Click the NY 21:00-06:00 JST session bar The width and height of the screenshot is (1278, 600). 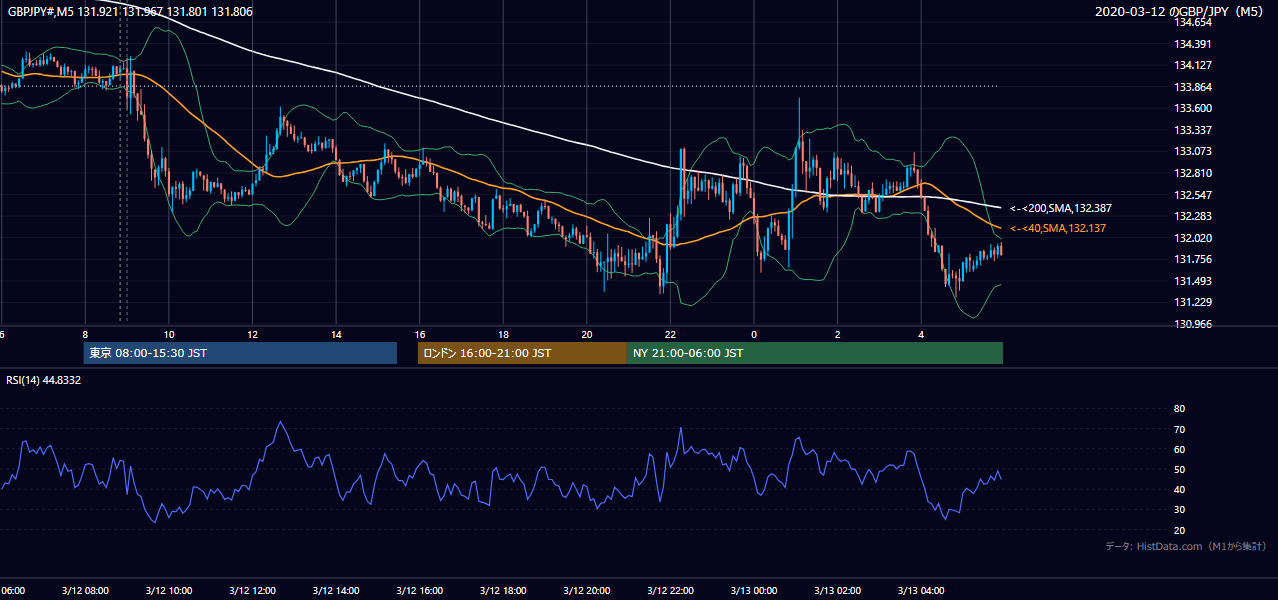click(x=814, y=353)
